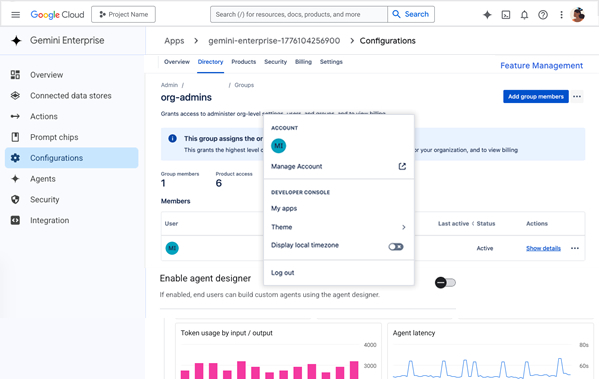This screenshot has width=599, height=379.
Task: Click the MI user avatar in members table
Action: pyautogui.click(x=172, y=248)
